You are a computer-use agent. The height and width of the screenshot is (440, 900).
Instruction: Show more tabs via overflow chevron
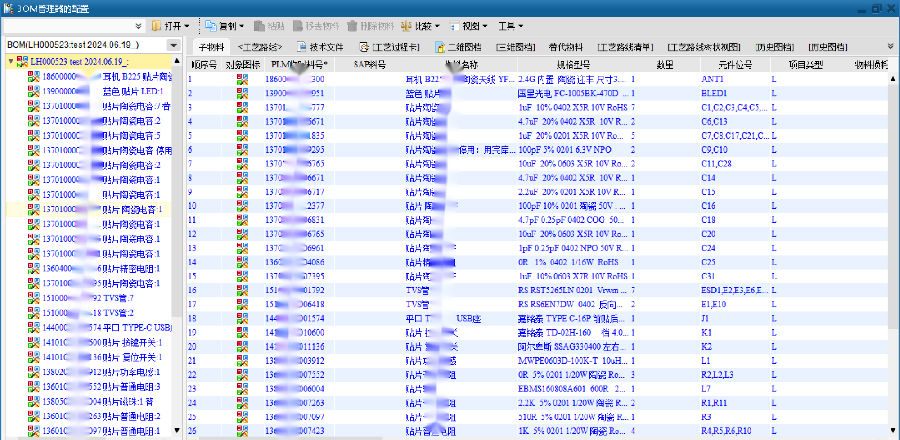[891, 46]
